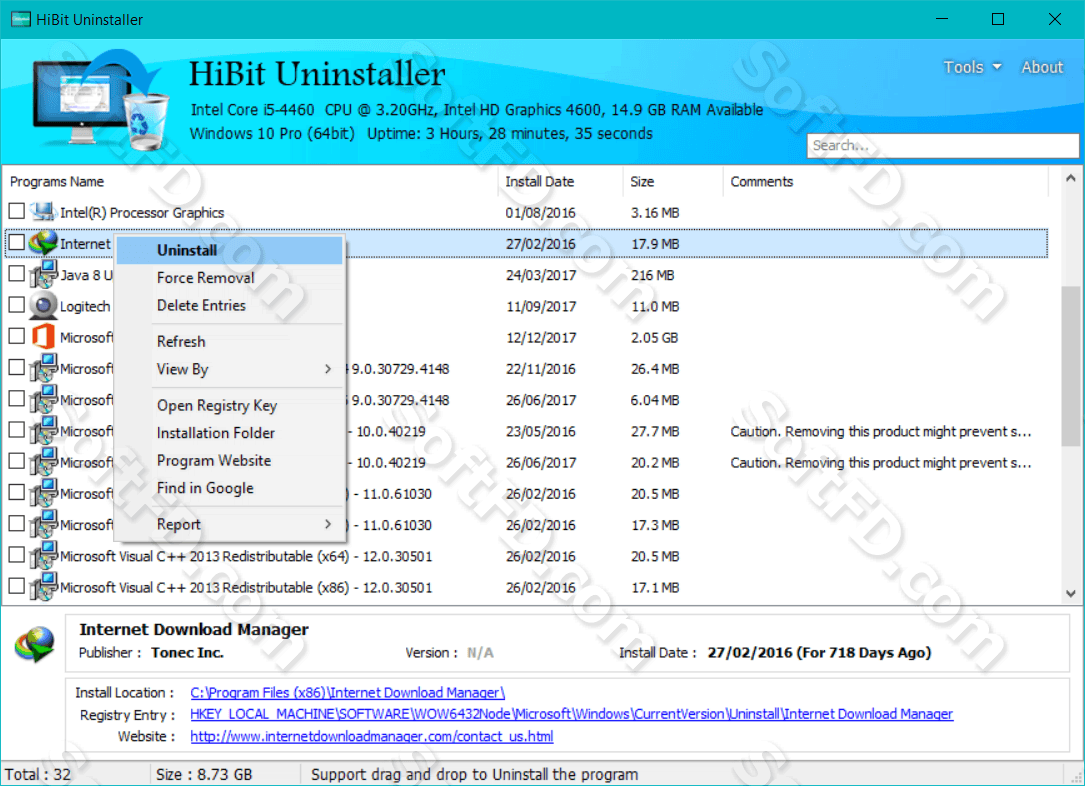
Task: Tick Visual C++ 2013 (x64) checkbox
Action: 17,554
